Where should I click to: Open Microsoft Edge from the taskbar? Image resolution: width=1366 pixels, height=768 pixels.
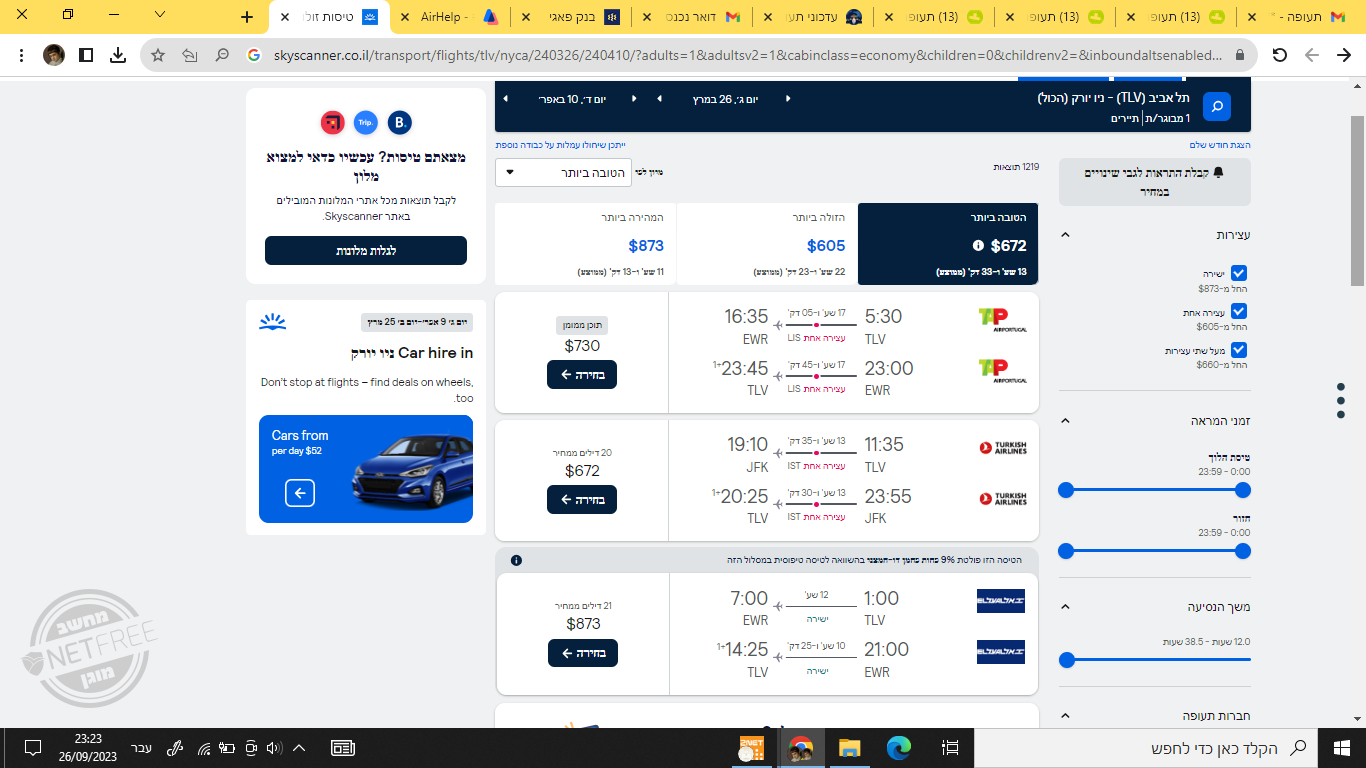(x=899, y=747)
